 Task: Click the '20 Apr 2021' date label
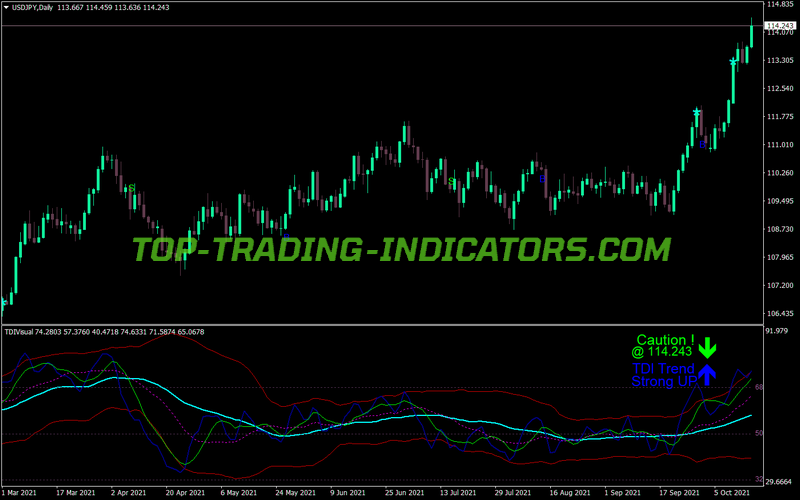point(185,493)
